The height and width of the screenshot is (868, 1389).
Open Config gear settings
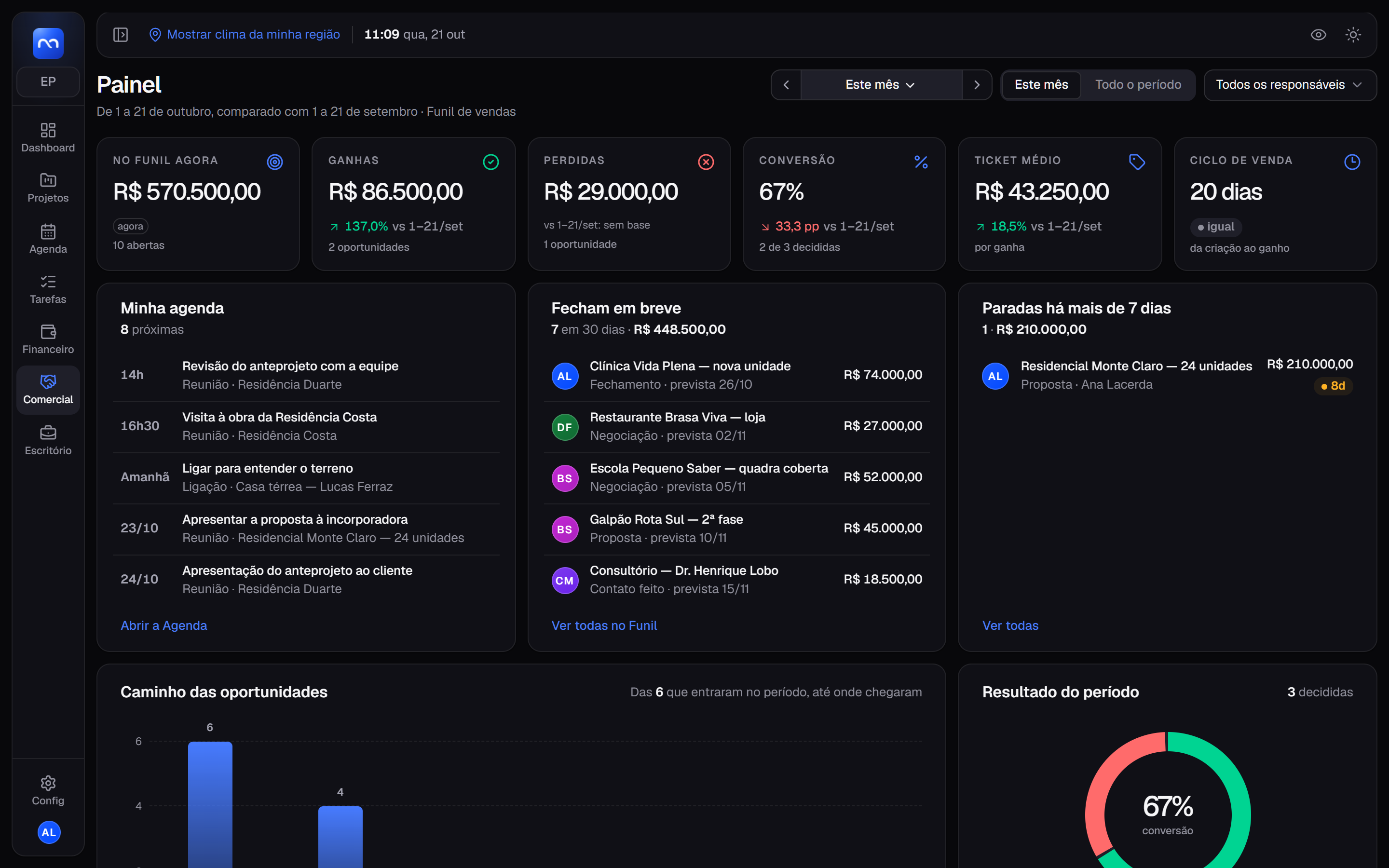click(x=48, y=790)
